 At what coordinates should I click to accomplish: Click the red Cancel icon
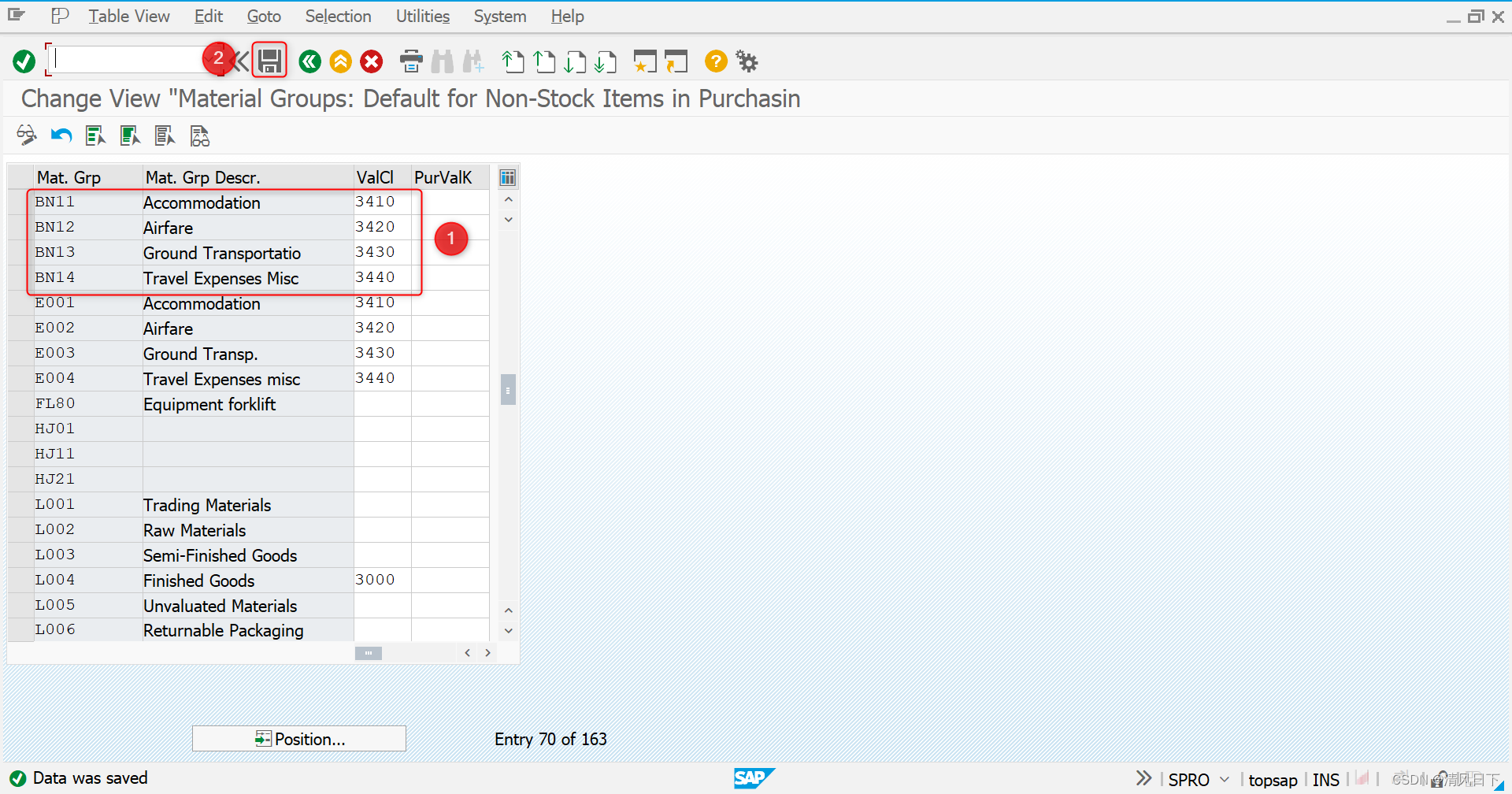372,61
